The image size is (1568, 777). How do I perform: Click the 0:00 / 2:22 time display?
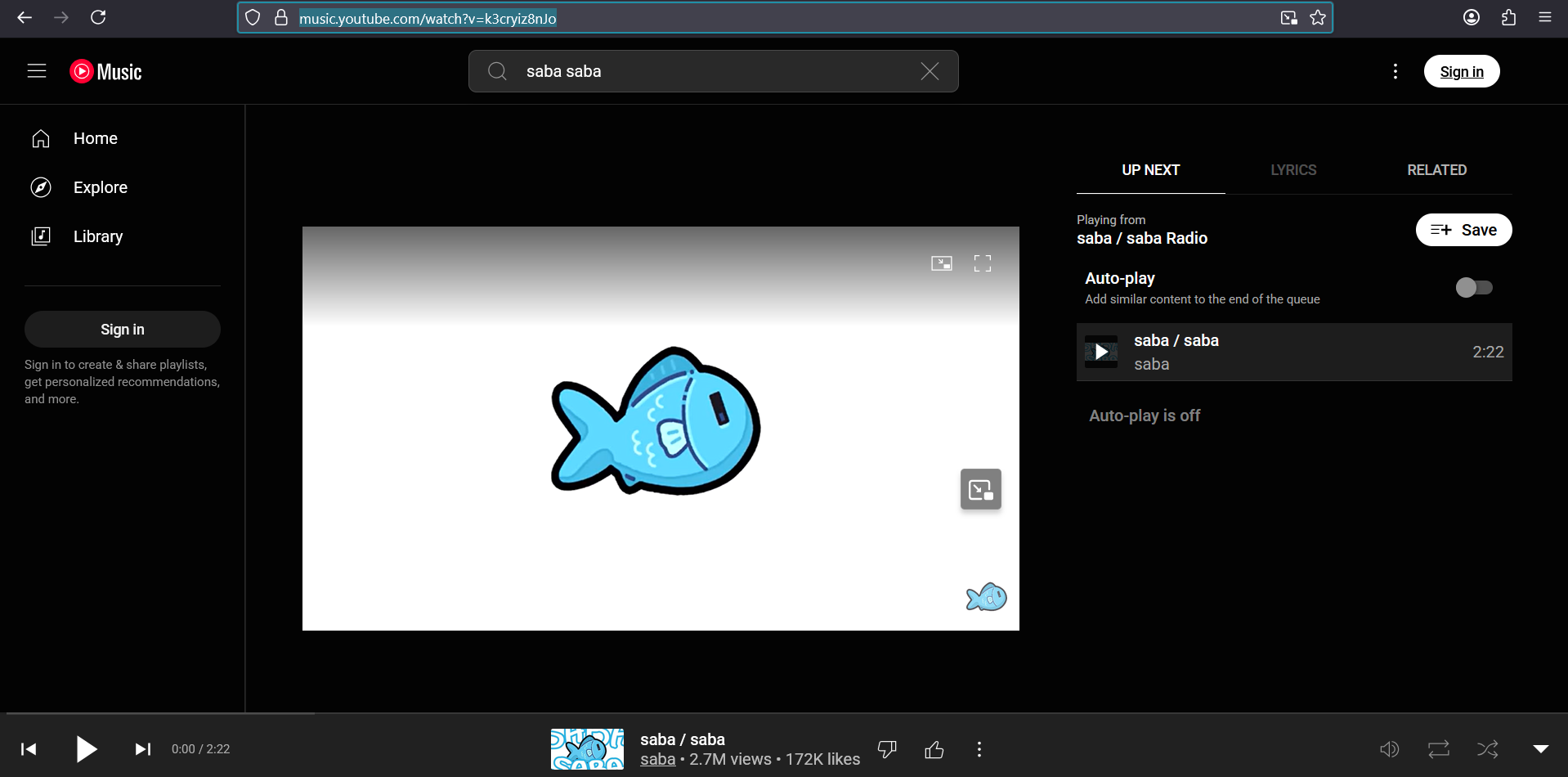tap(201, 749)
